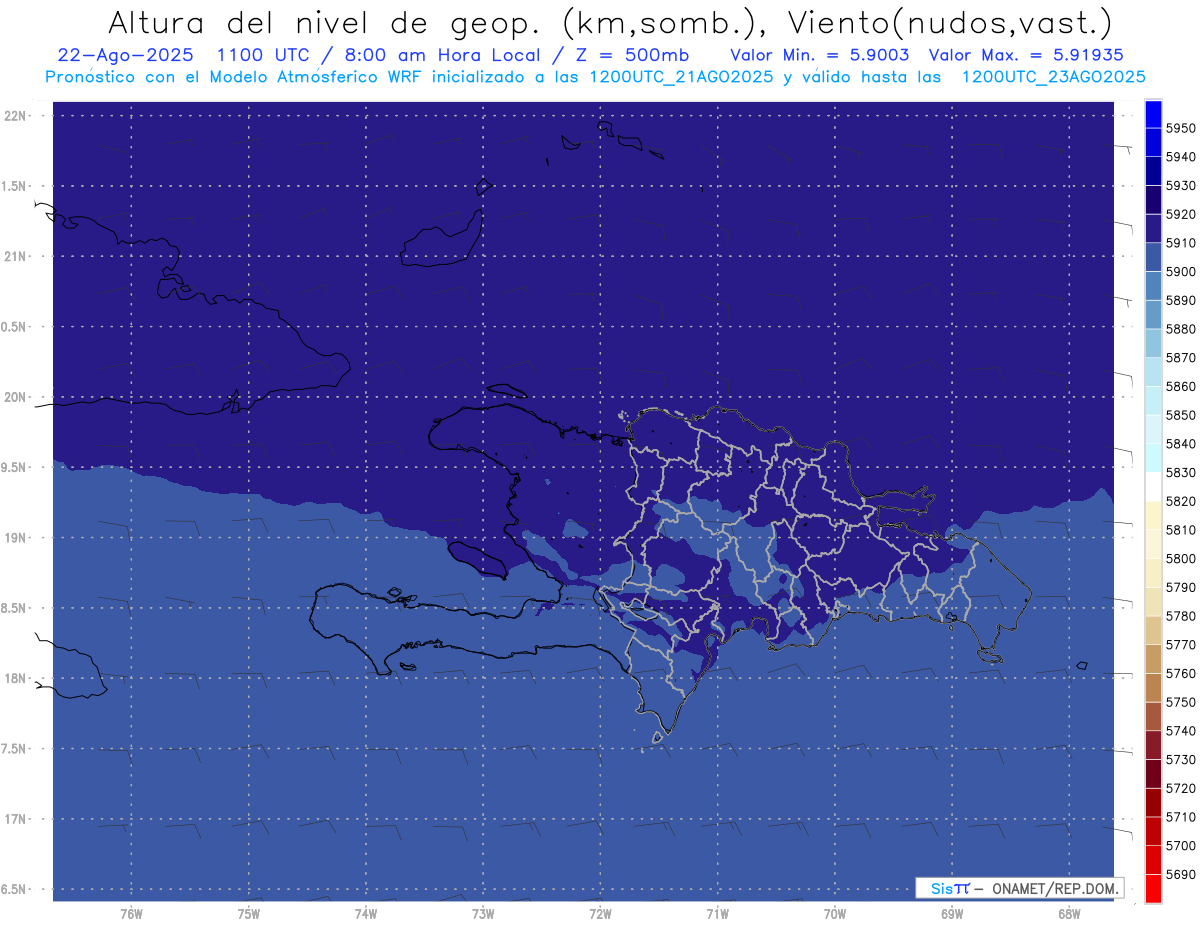Click the "17N" latitude label

point(16,819)
